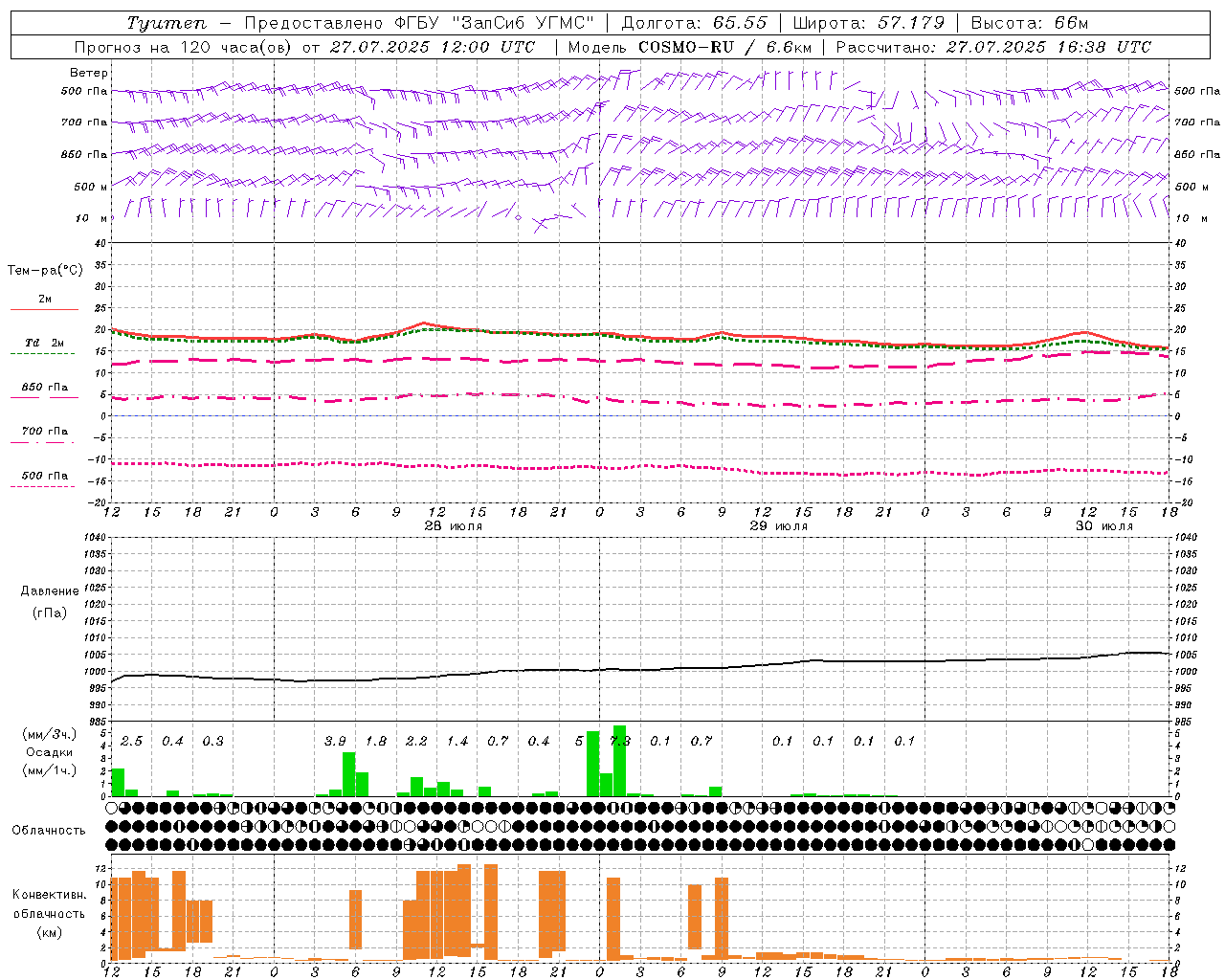Click the '(мм/3ч.)' precipitation unit label

[50, 734]
